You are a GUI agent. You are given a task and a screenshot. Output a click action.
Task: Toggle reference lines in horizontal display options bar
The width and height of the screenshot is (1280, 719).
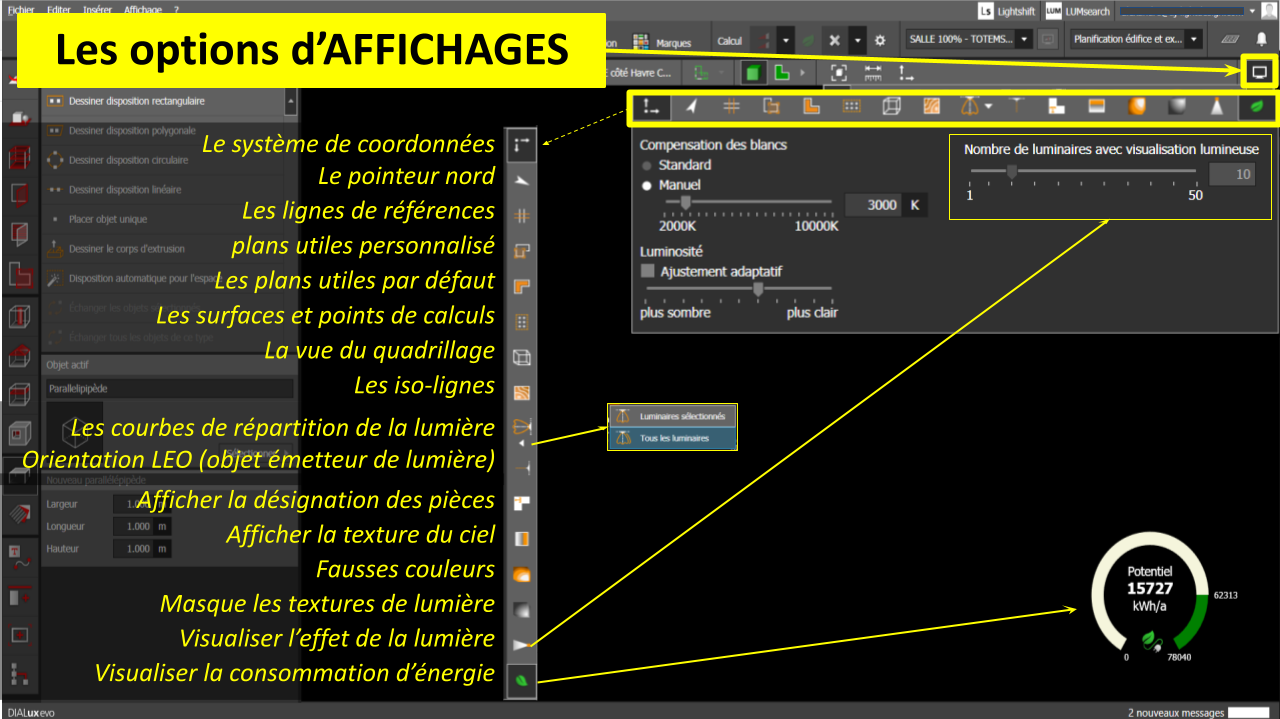tap(731, 107)
